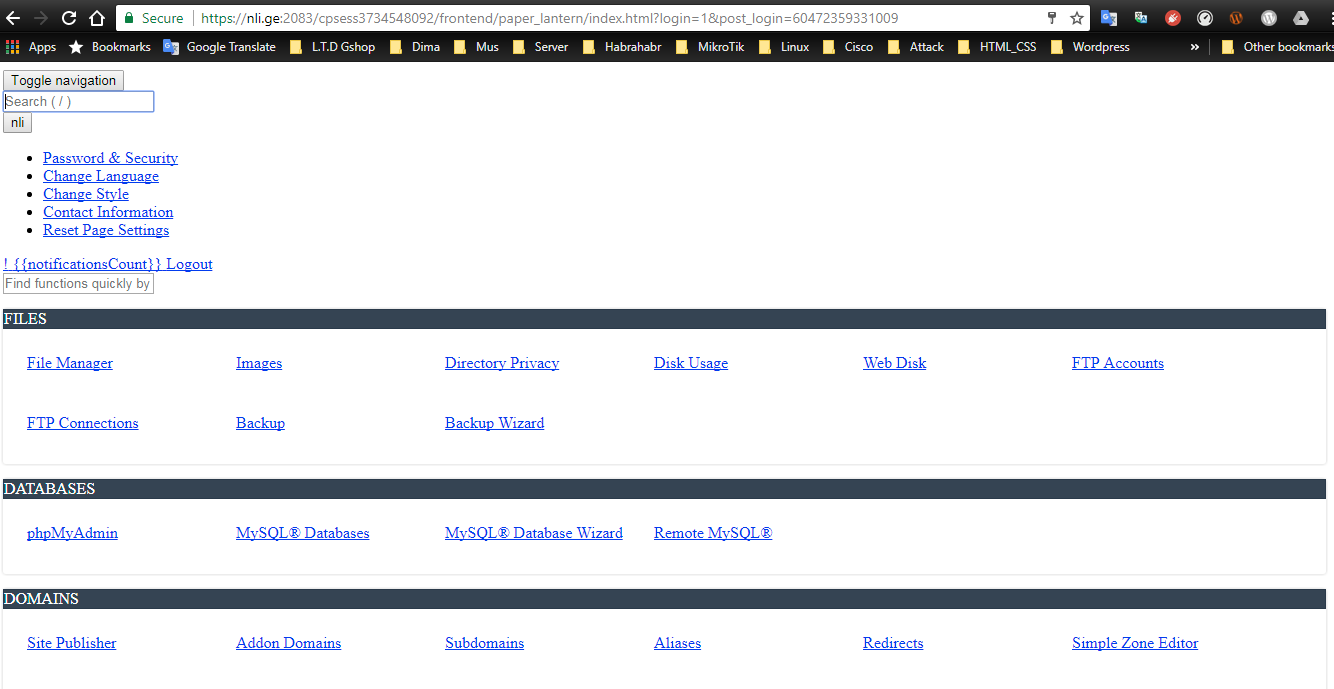Open FTP Connections

83,423
